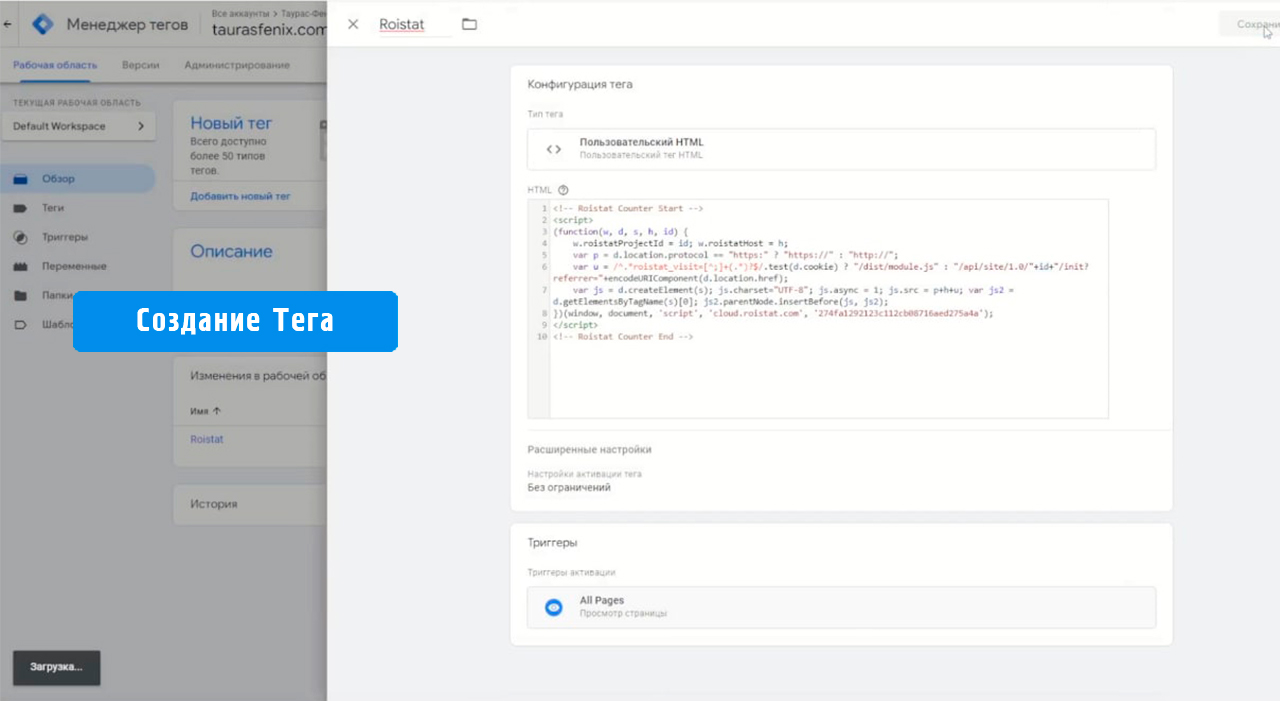Click the Сохранить save button
The image size is (1280, 701).
(1248, 24)
